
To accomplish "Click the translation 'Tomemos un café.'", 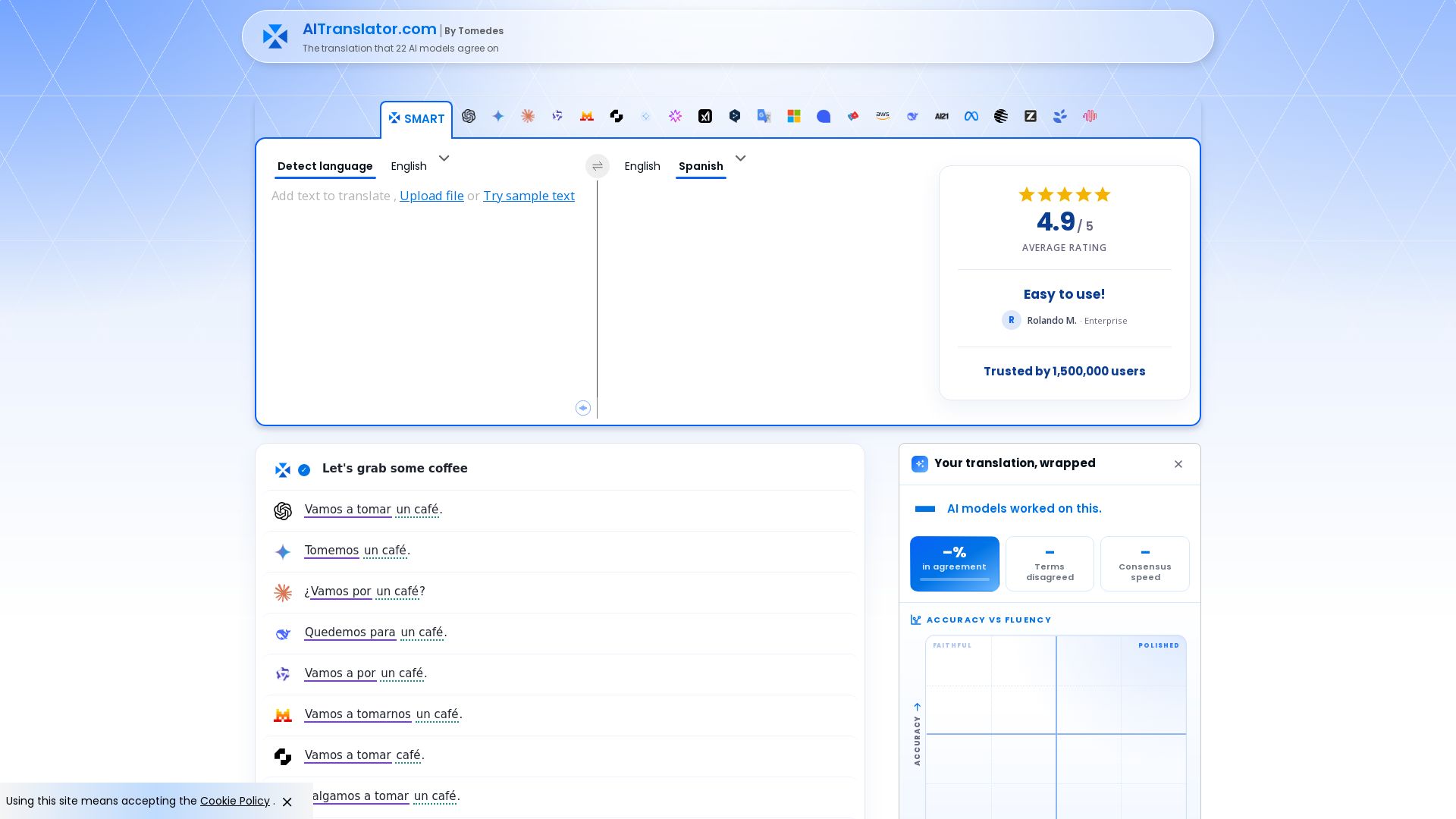I will click(357, 551).
